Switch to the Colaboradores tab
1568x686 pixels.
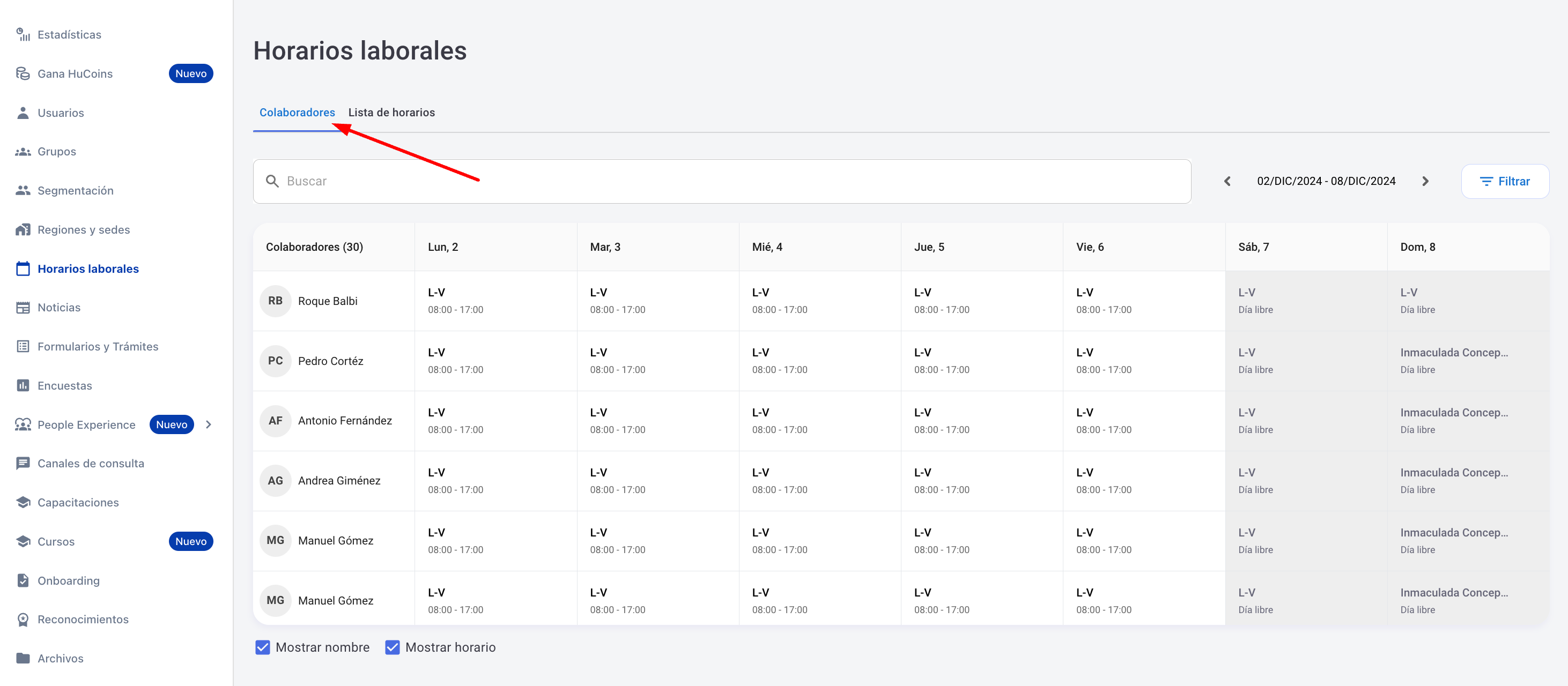(x=297, y=113)
